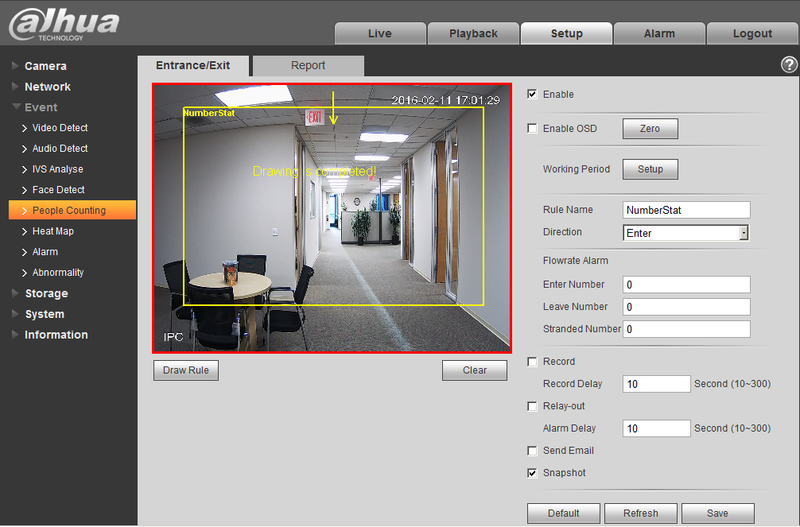Screen dimensions: 800x527
Task: Toggle the Enable checkbox
Action: (x=532, y=94)
